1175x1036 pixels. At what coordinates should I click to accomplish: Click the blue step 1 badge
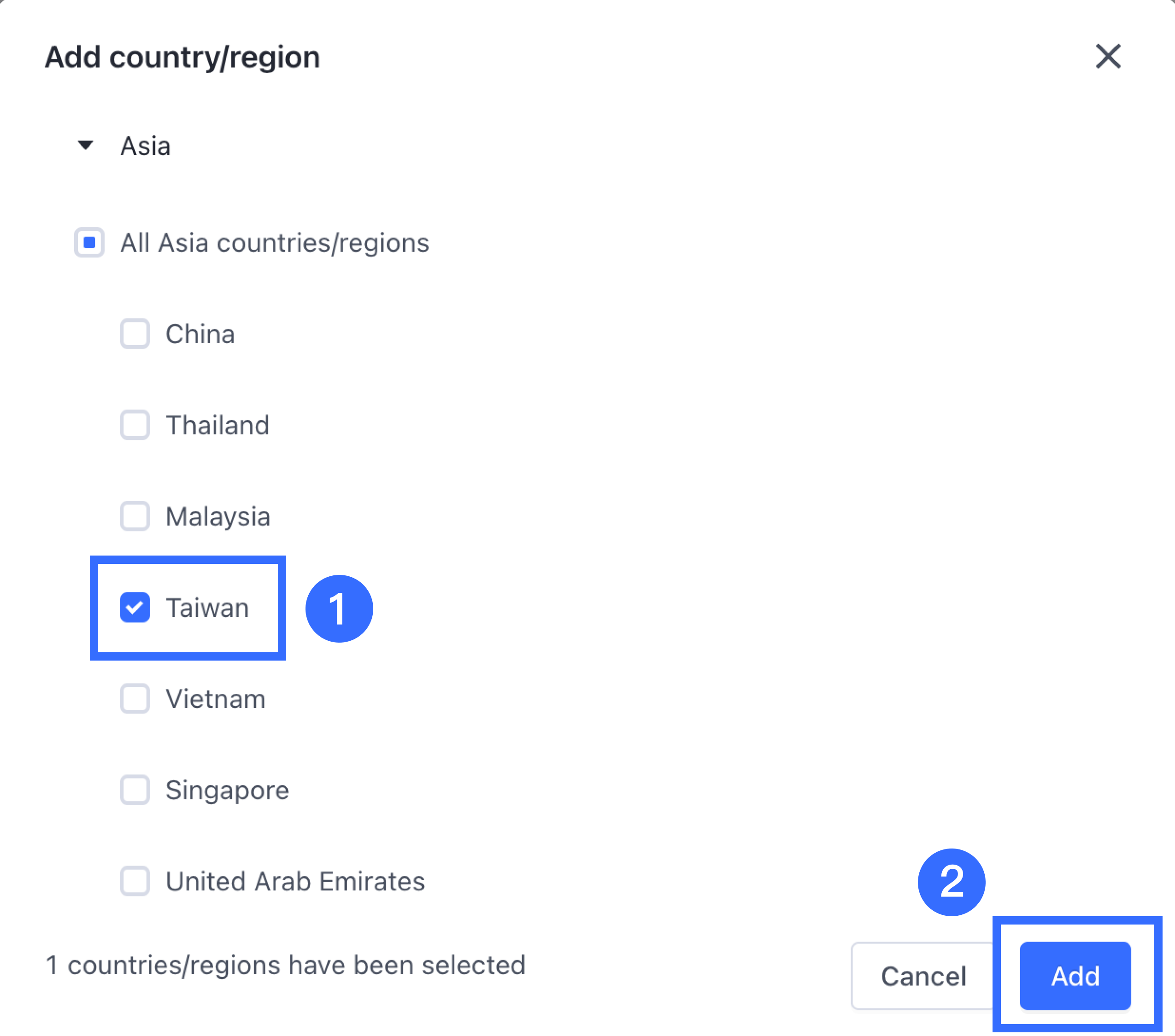click(339, 609)
